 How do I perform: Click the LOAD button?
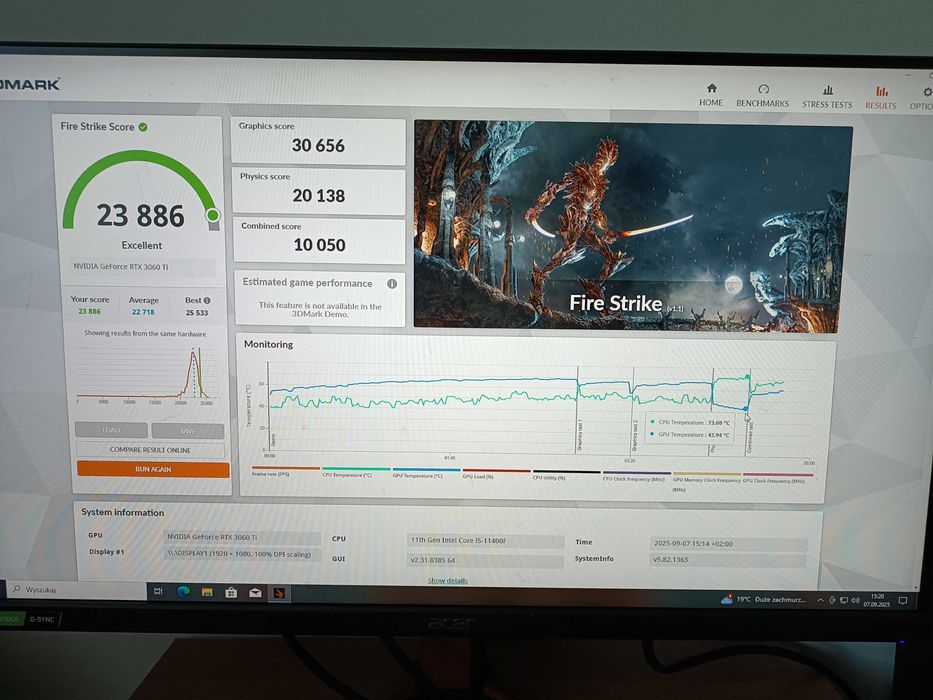coord(111,430)
